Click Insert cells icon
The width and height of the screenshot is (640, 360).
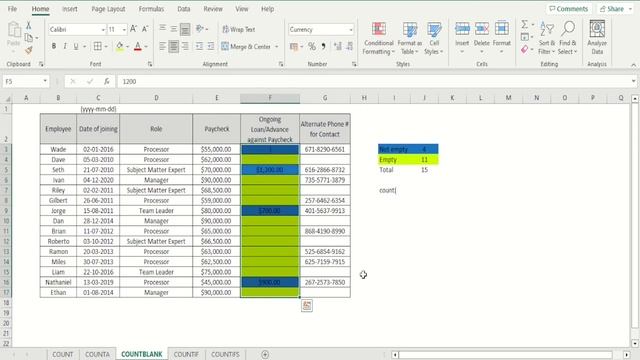462,29
